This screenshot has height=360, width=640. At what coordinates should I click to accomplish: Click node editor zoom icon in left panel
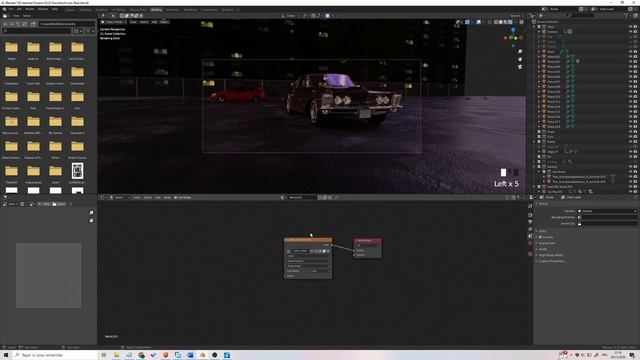click(x=91, y=213)
